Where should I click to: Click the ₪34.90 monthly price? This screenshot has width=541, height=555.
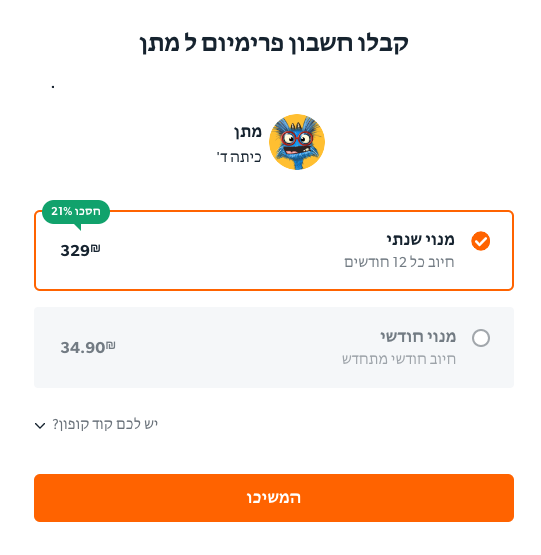point(88,347)
